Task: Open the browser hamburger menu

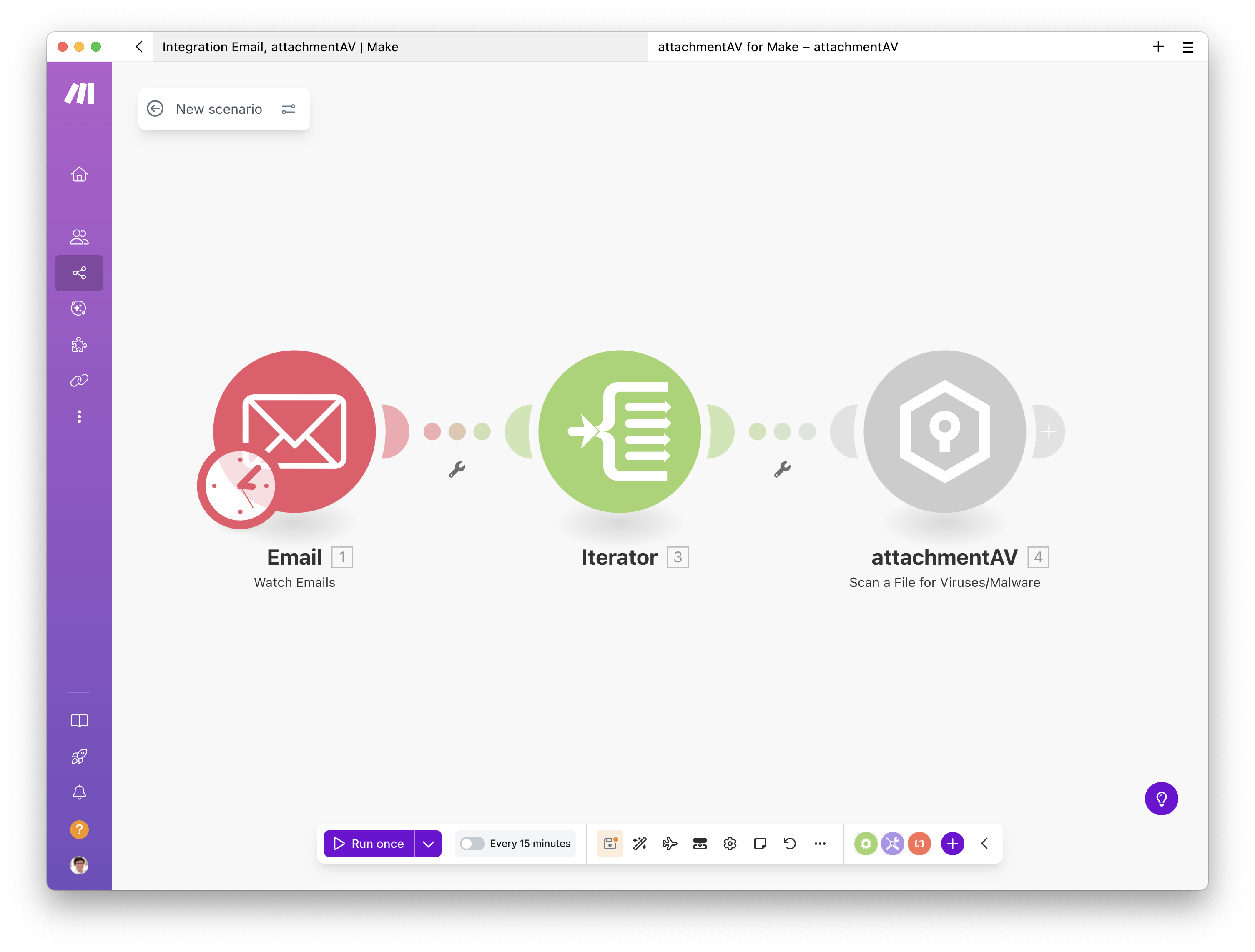Action: point(1188,47)
